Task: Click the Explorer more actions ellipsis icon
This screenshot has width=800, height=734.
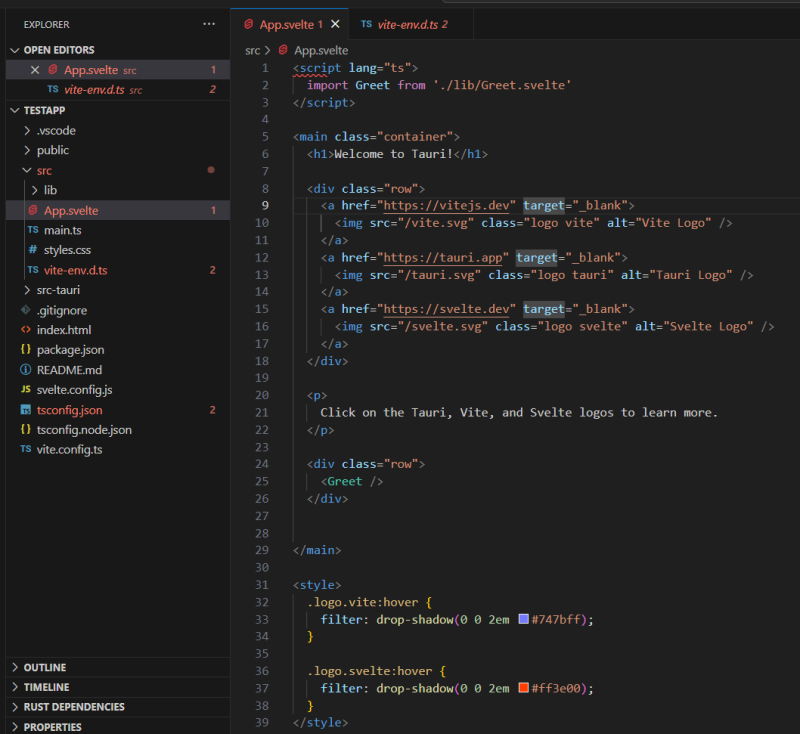Action: point(208,23)
